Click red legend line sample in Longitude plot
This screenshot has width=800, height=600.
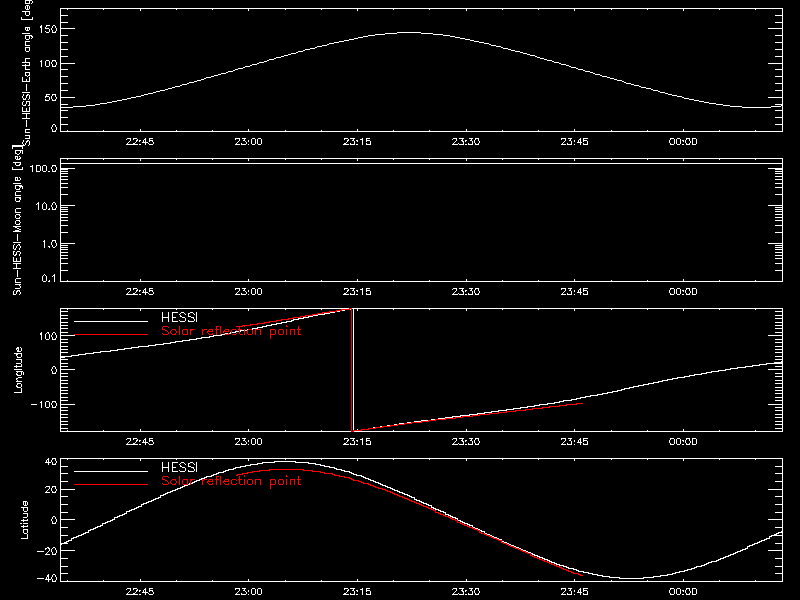point(111,335)
